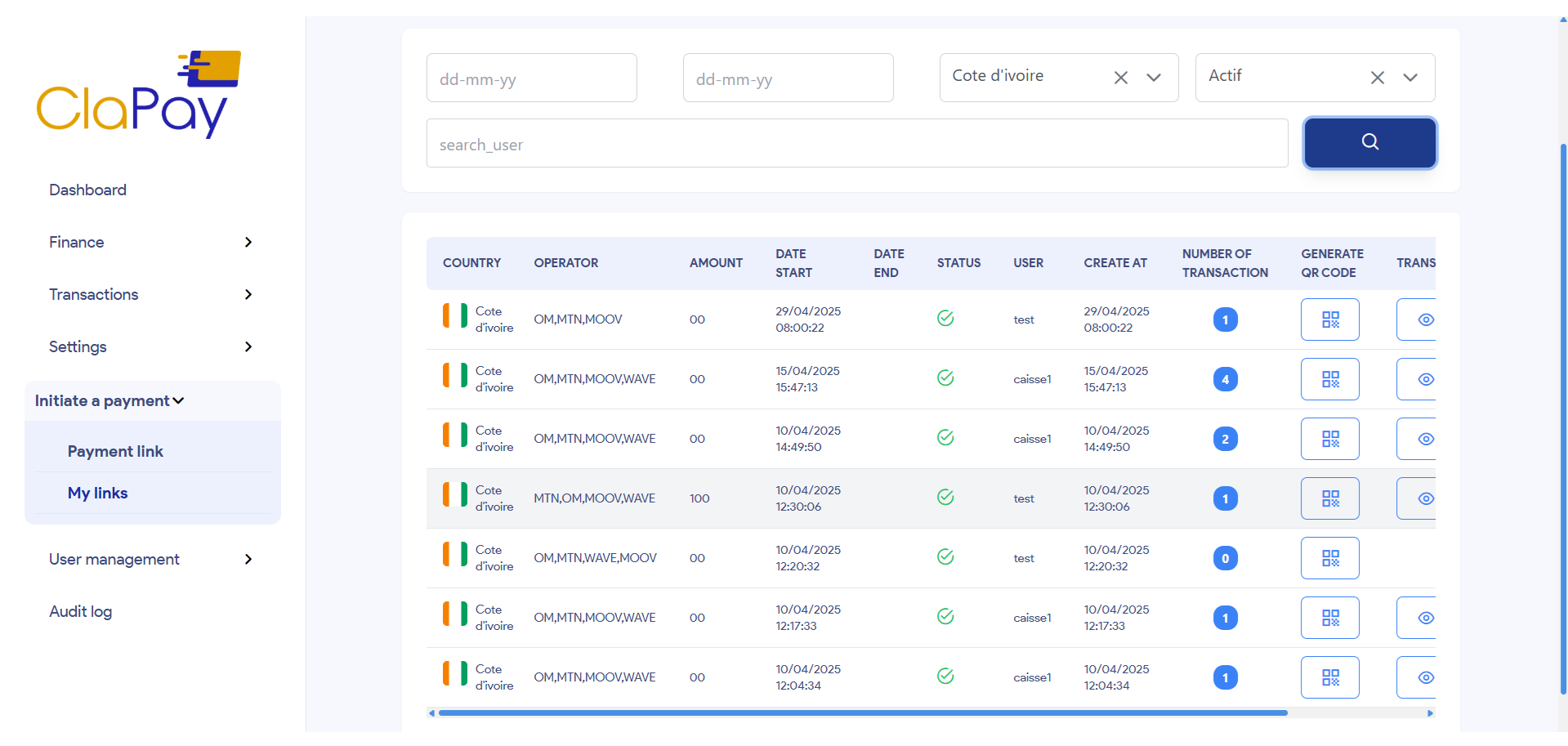Clear the Cote d'ivoire country filter

pos(1120,78)
